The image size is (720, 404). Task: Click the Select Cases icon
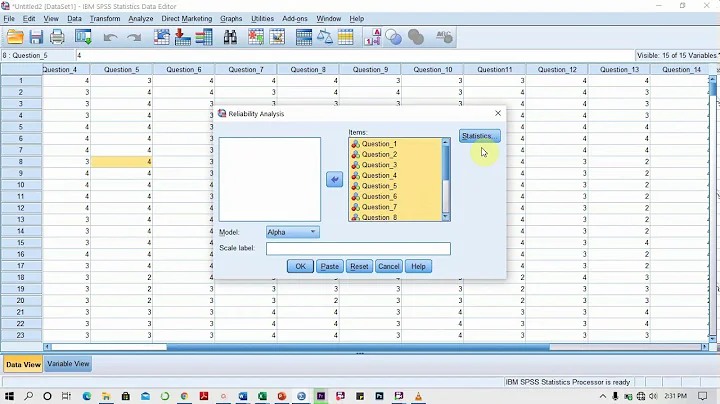pos(345,37)
